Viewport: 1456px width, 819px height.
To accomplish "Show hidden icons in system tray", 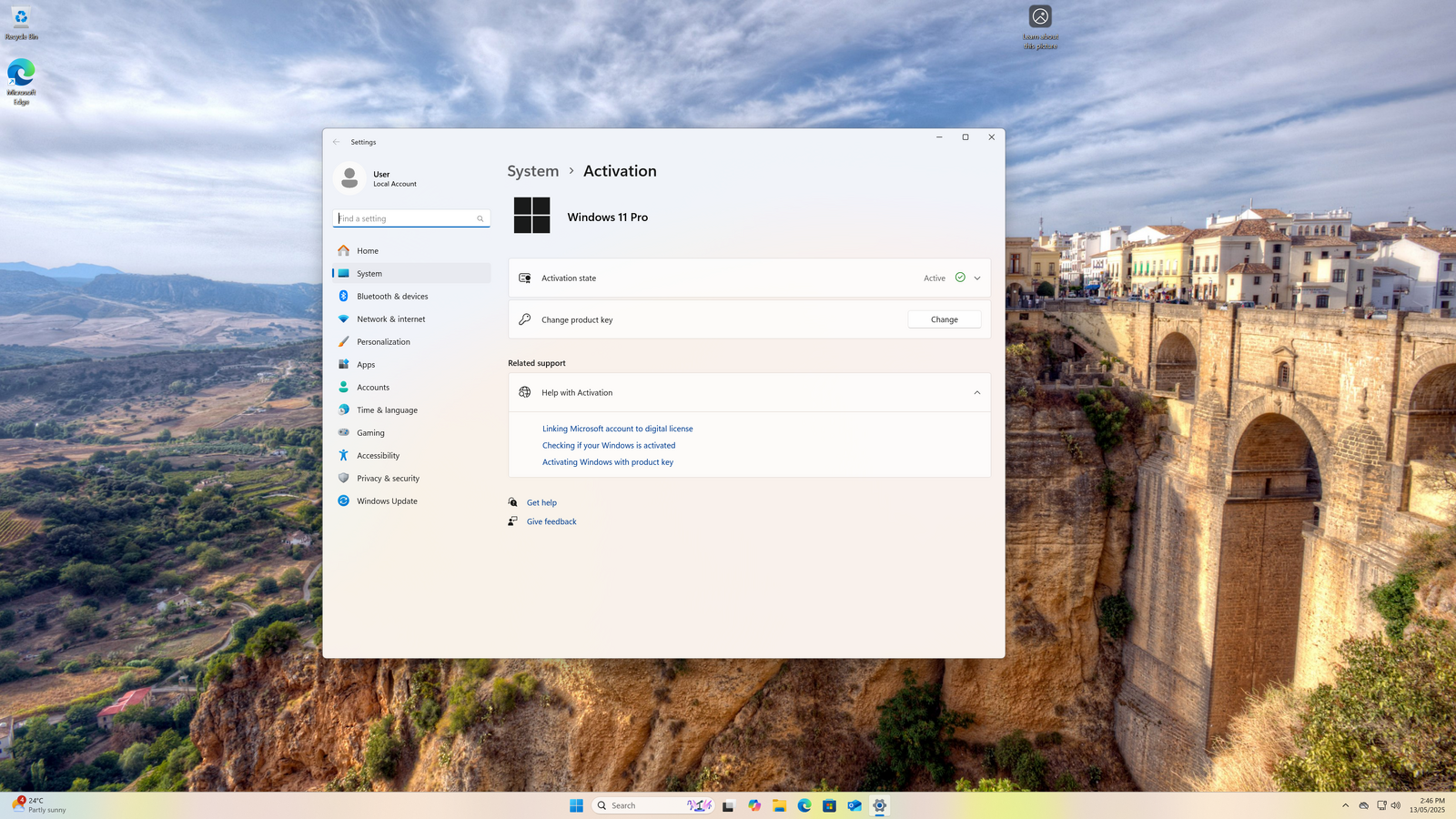I will [1346, 805].
